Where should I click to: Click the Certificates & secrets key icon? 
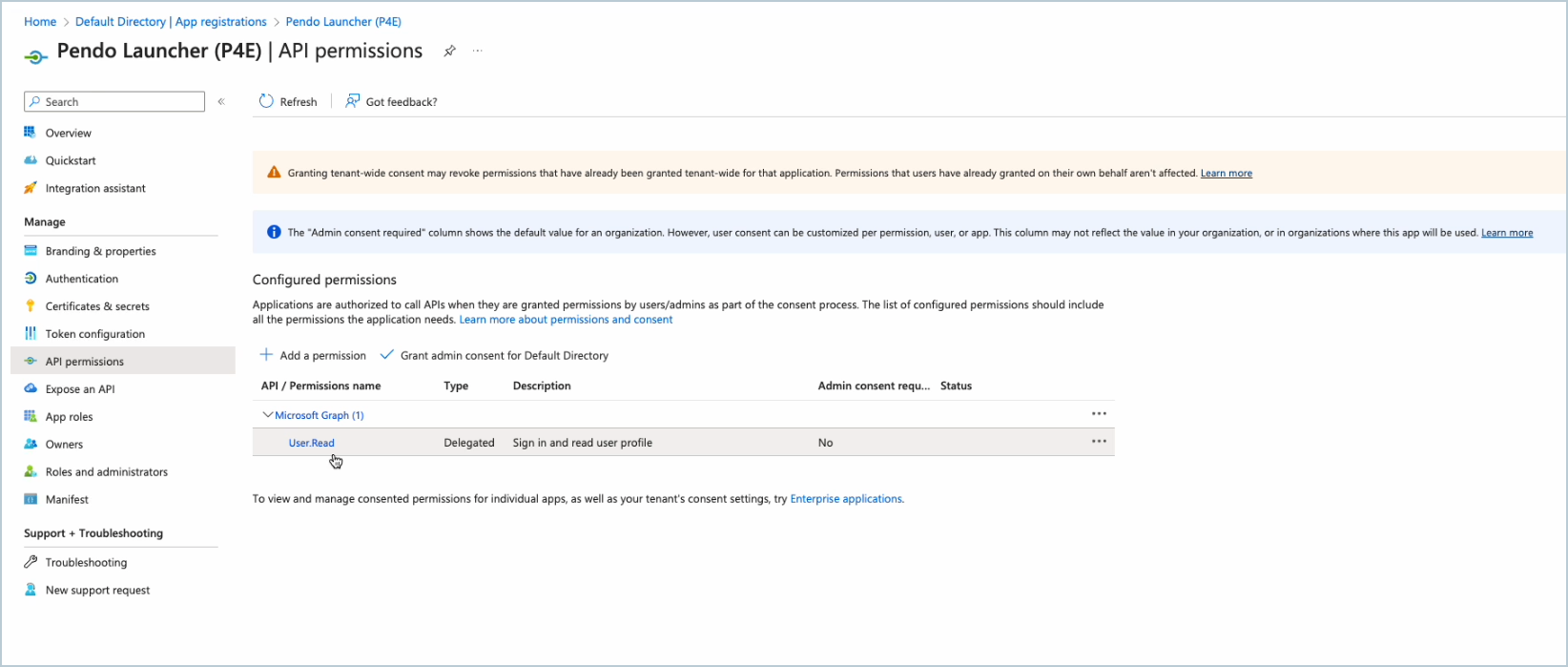[x=30, y=306]
